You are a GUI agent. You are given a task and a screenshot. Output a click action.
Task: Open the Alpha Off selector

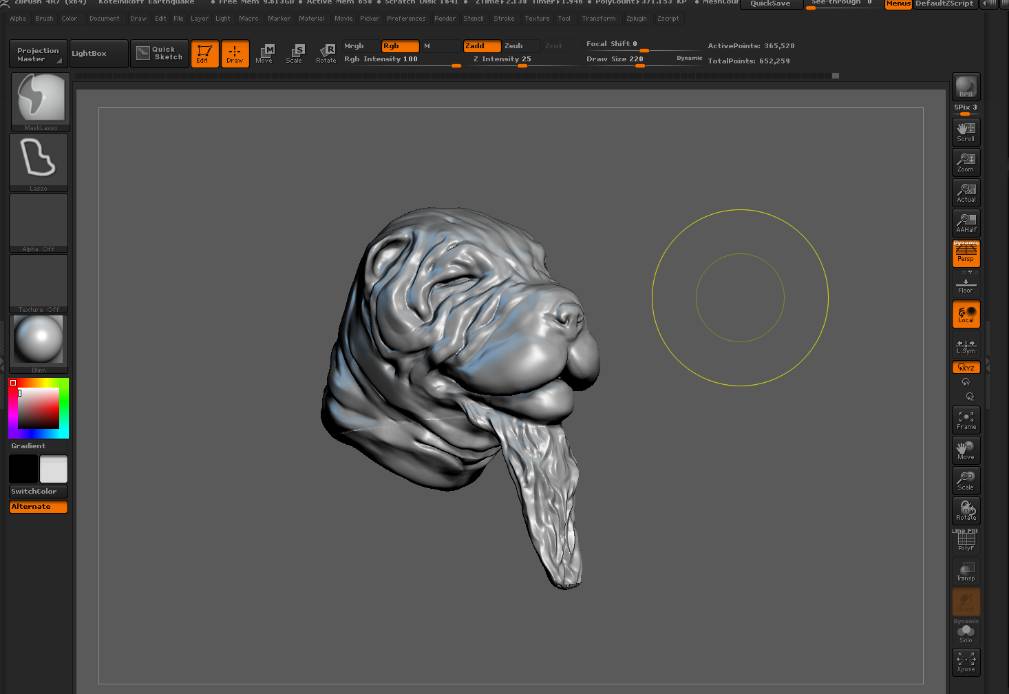tap(39, 222)
